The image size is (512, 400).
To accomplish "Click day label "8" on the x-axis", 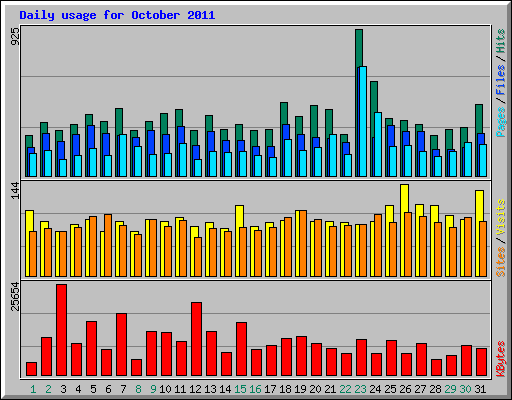I will tap(138, 389).
